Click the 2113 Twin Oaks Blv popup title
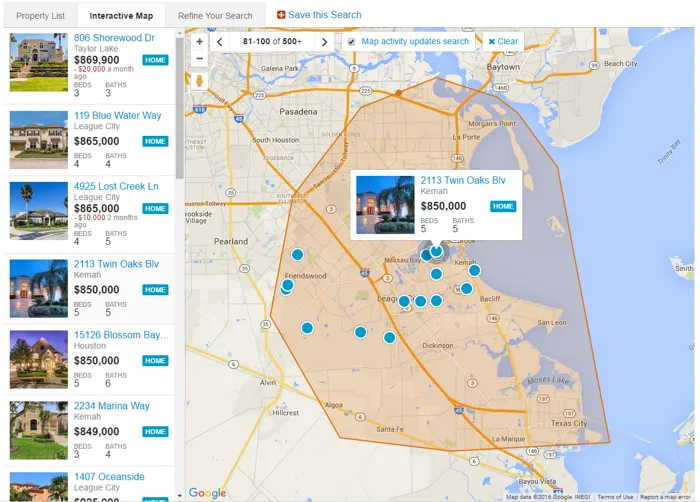The image size is (700, 502). tap(463, 180)
